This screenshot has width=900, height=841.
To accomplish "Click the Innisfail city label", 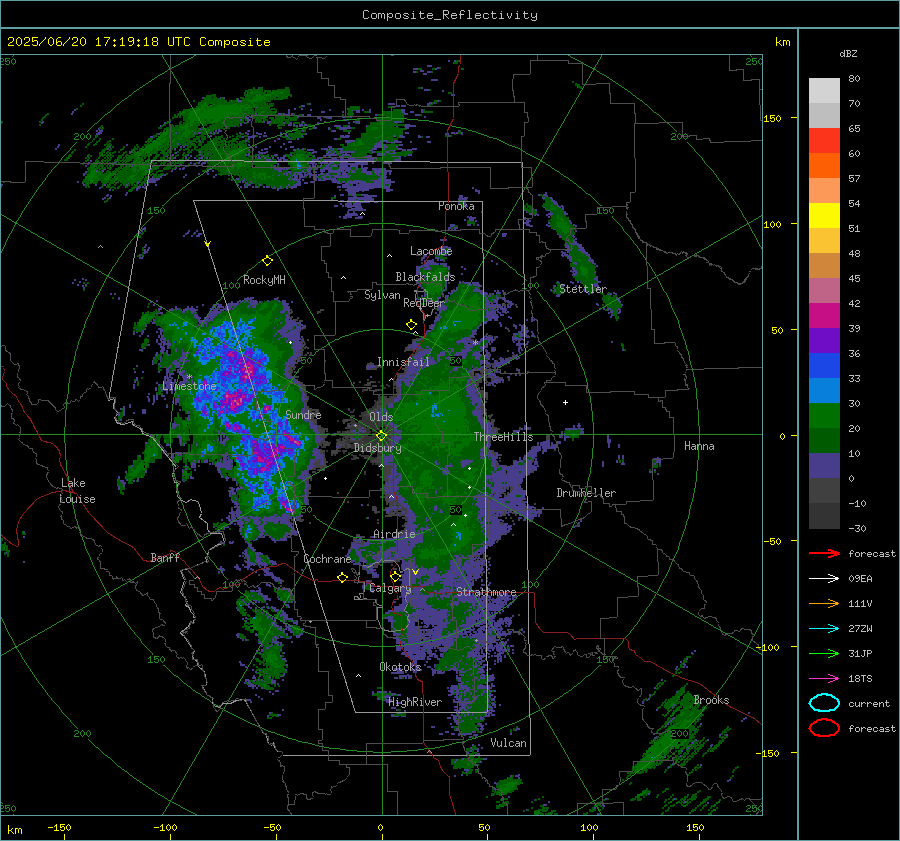I will [403, 362].
